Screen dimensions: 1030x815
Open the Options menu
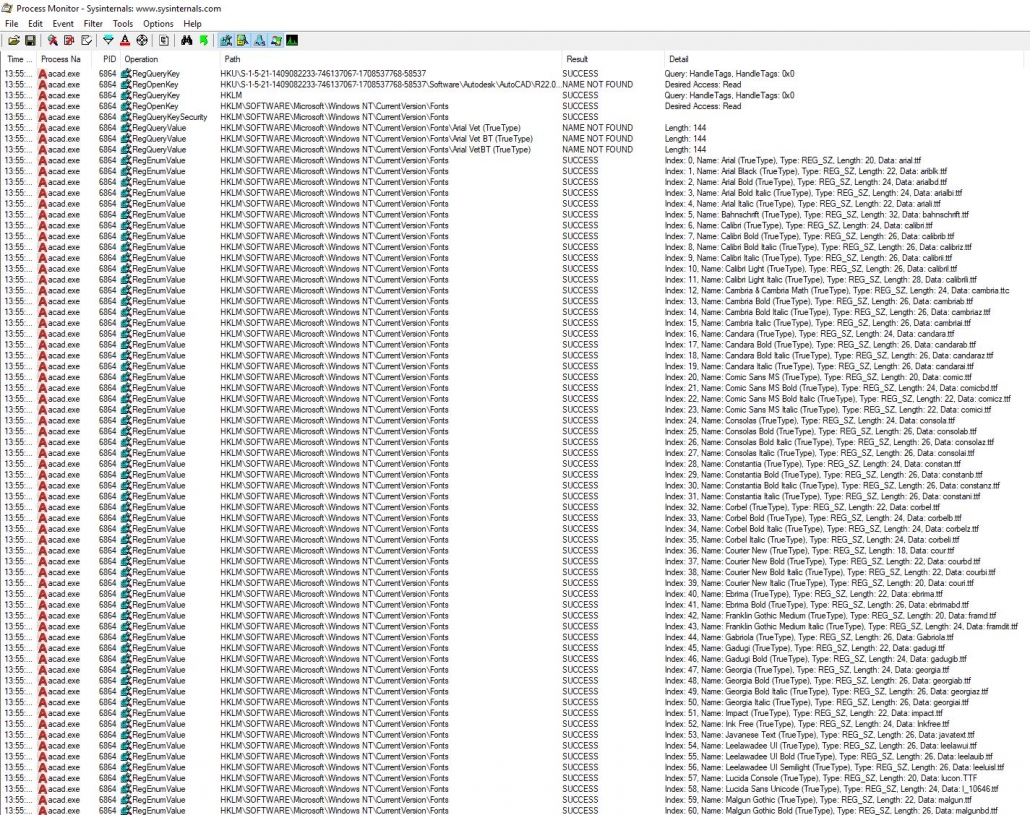158,24
